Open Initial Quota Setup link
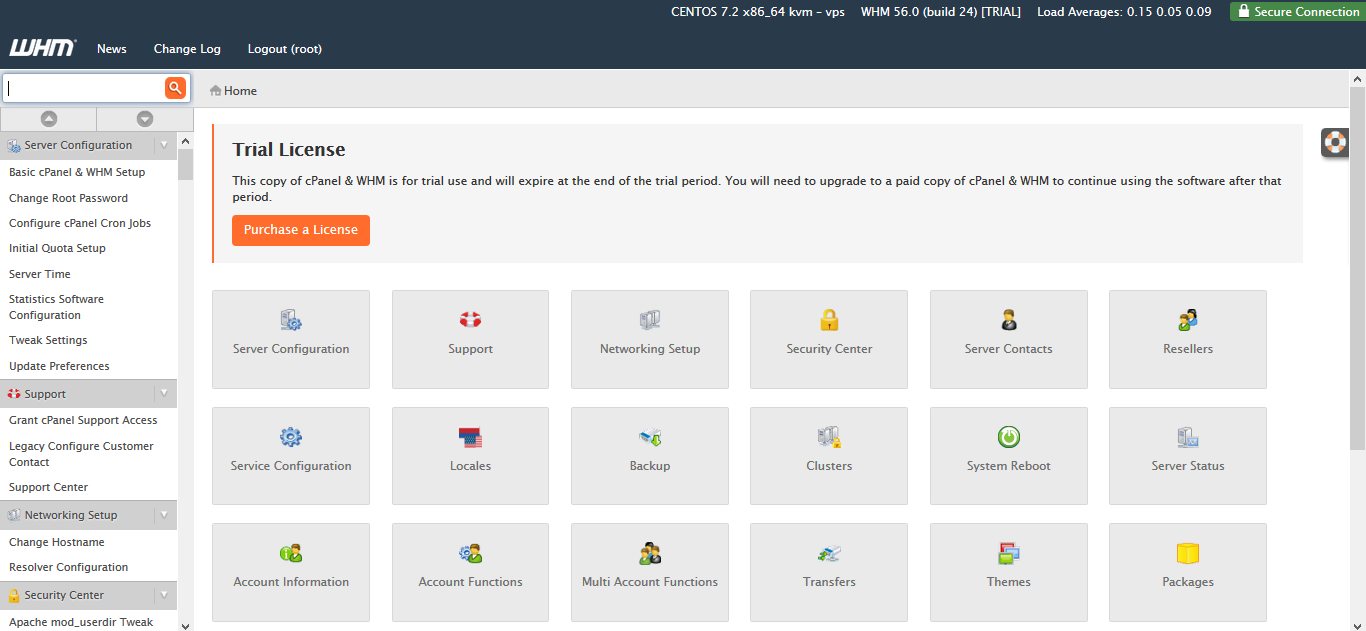 coord(57,248)
